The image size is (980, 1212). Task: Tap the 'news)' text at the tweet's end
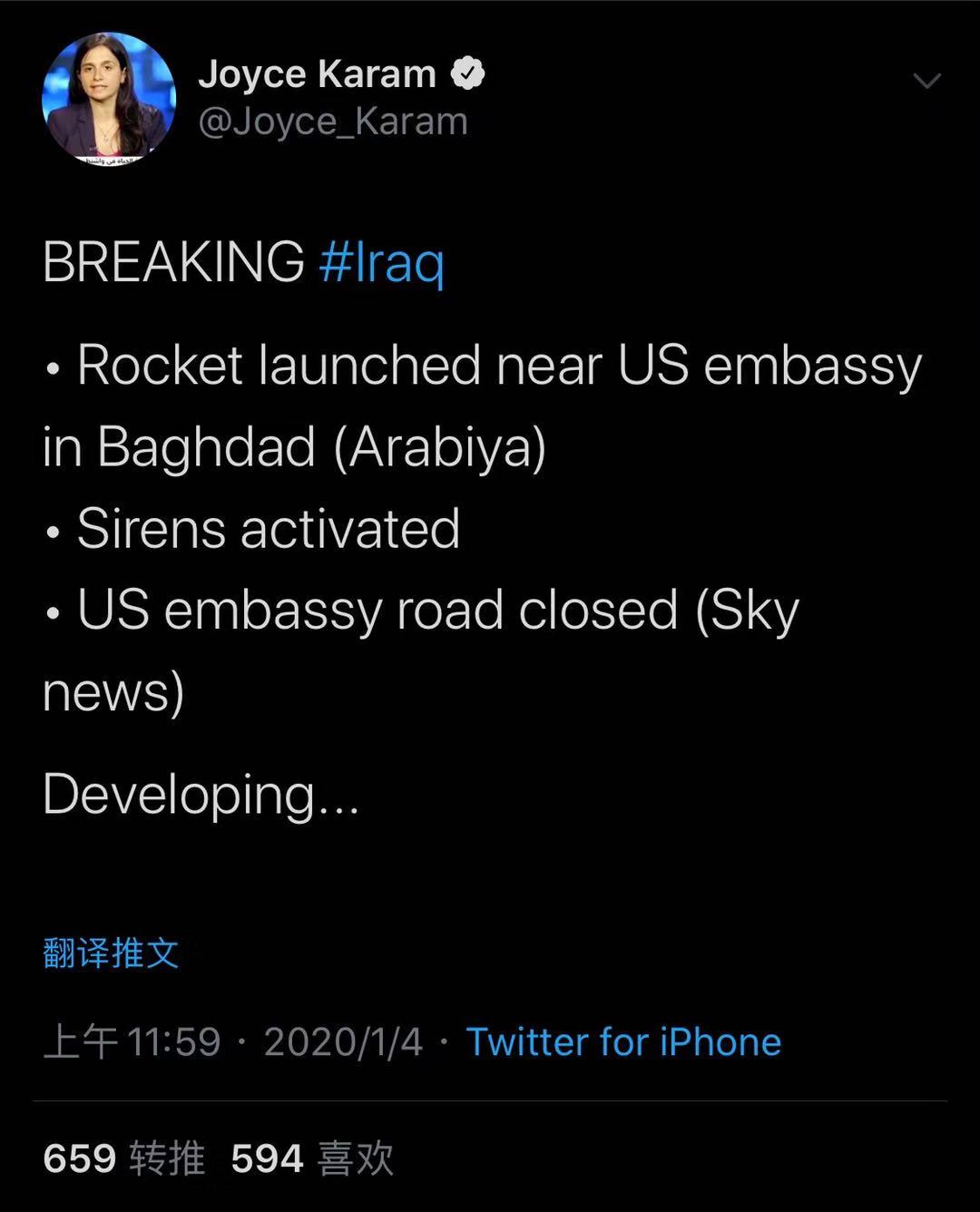(113, 692)
